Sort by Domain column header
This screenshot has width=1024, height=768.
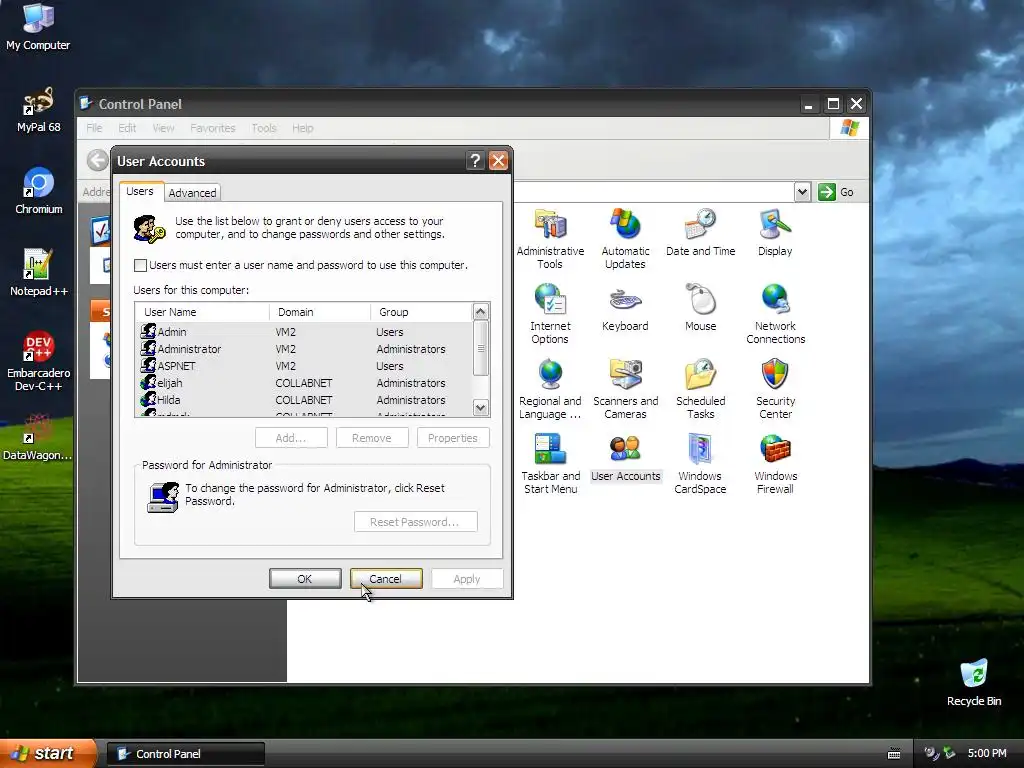pos(320,312)
